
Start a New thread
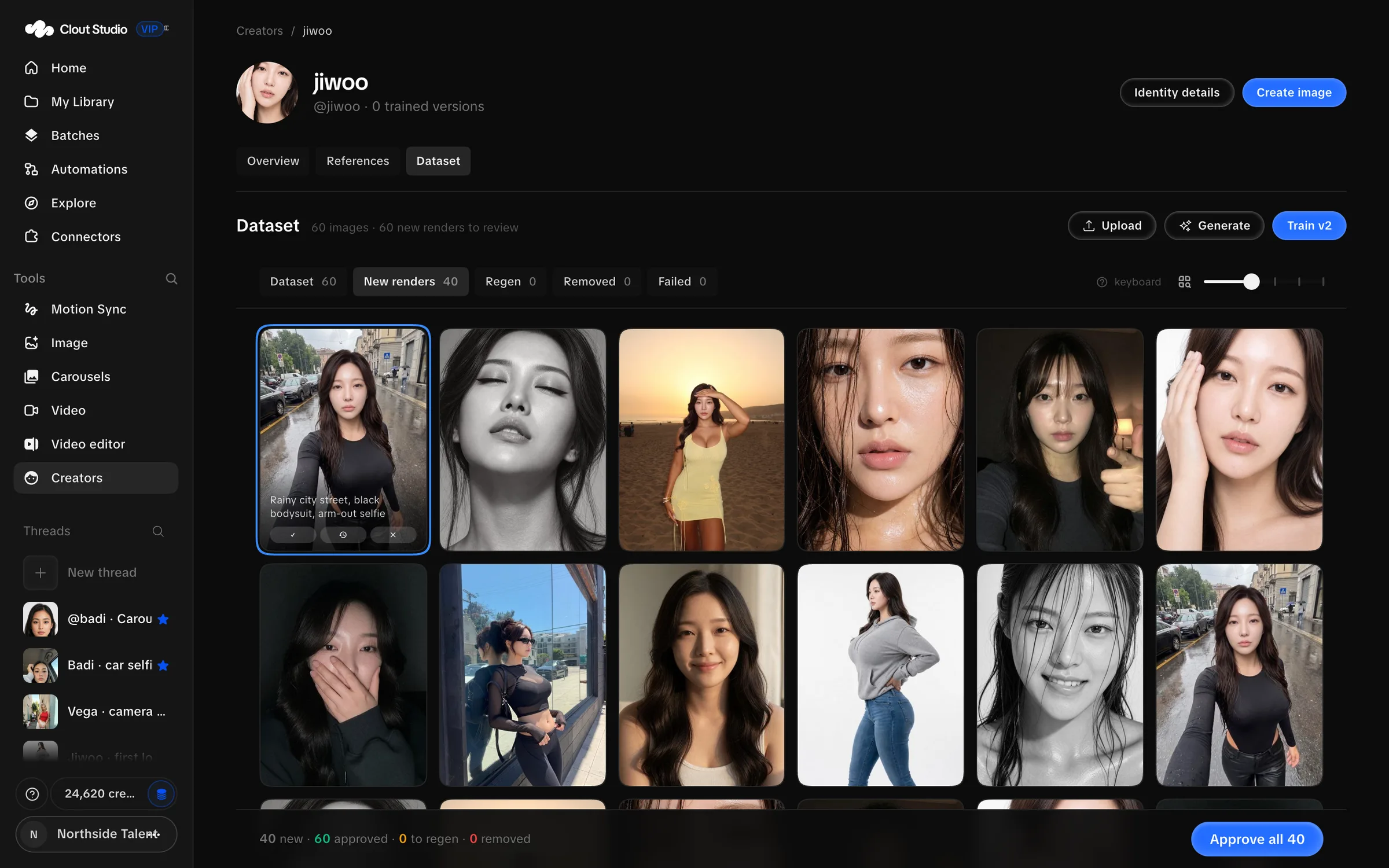click(x=95, y=572)
